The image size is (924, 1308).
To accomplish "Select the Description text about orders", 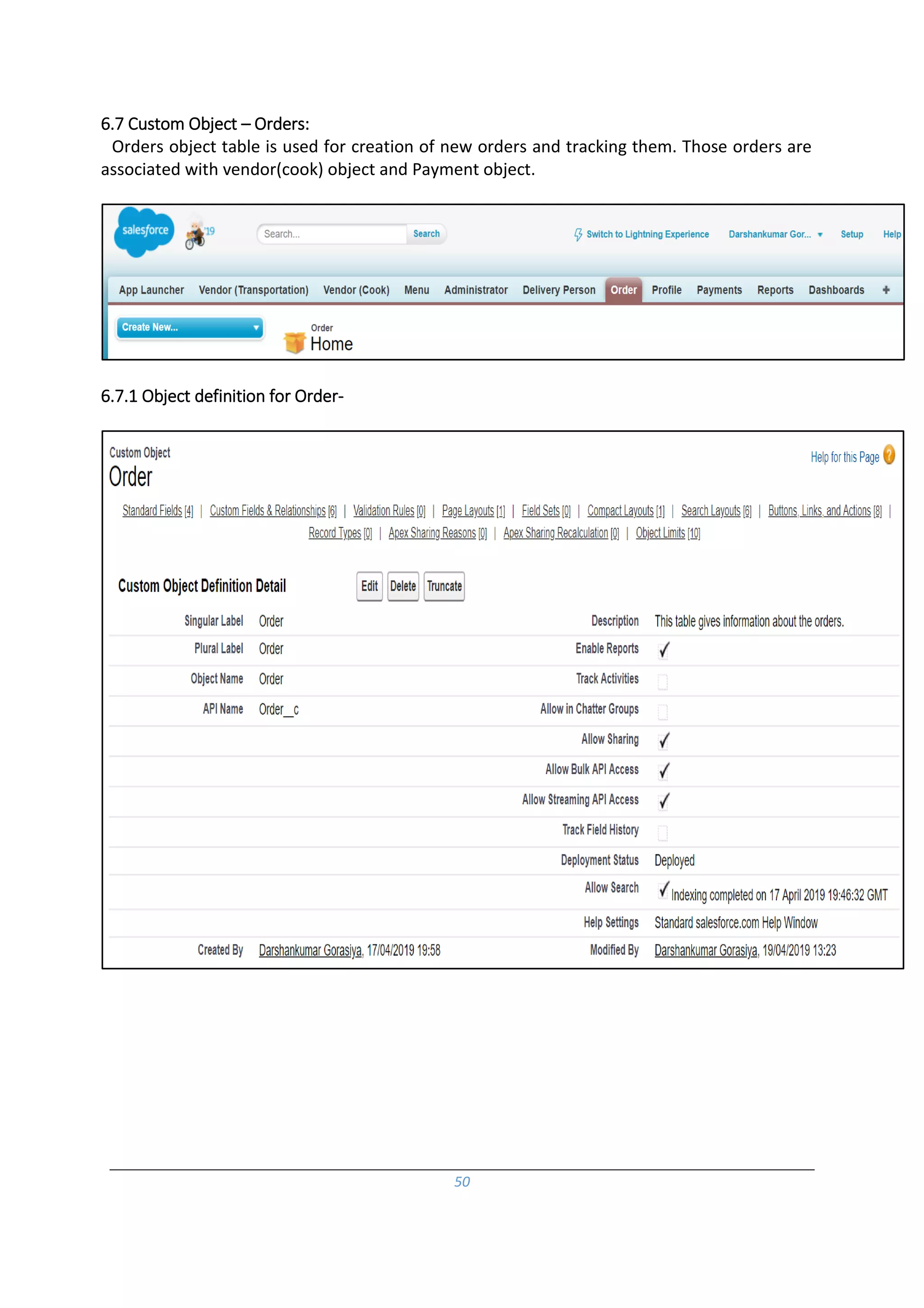I will tap(749, 621).
